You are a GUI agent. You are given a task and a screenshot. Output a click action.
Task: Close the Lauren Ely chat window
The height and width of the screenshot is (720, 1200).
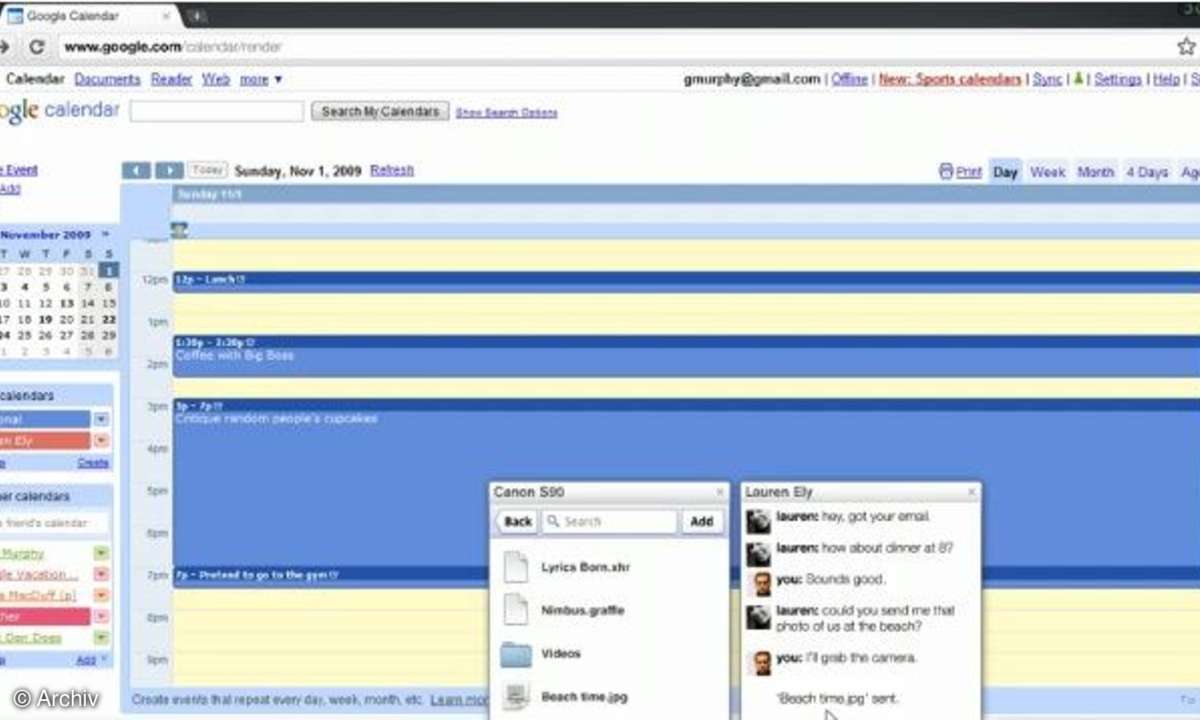(x=971, y=492)
